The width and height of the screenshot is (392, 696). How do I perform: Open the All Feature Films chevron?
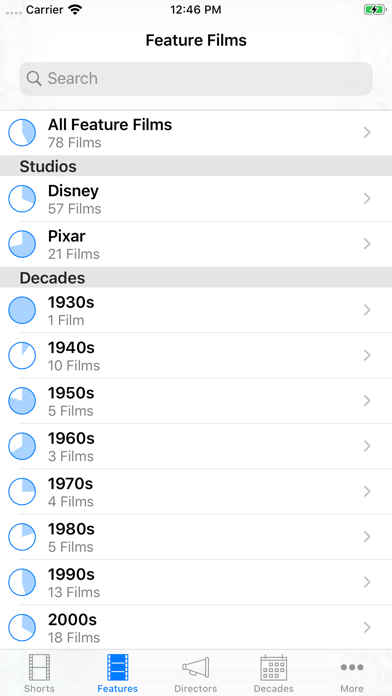pos(367,132)
